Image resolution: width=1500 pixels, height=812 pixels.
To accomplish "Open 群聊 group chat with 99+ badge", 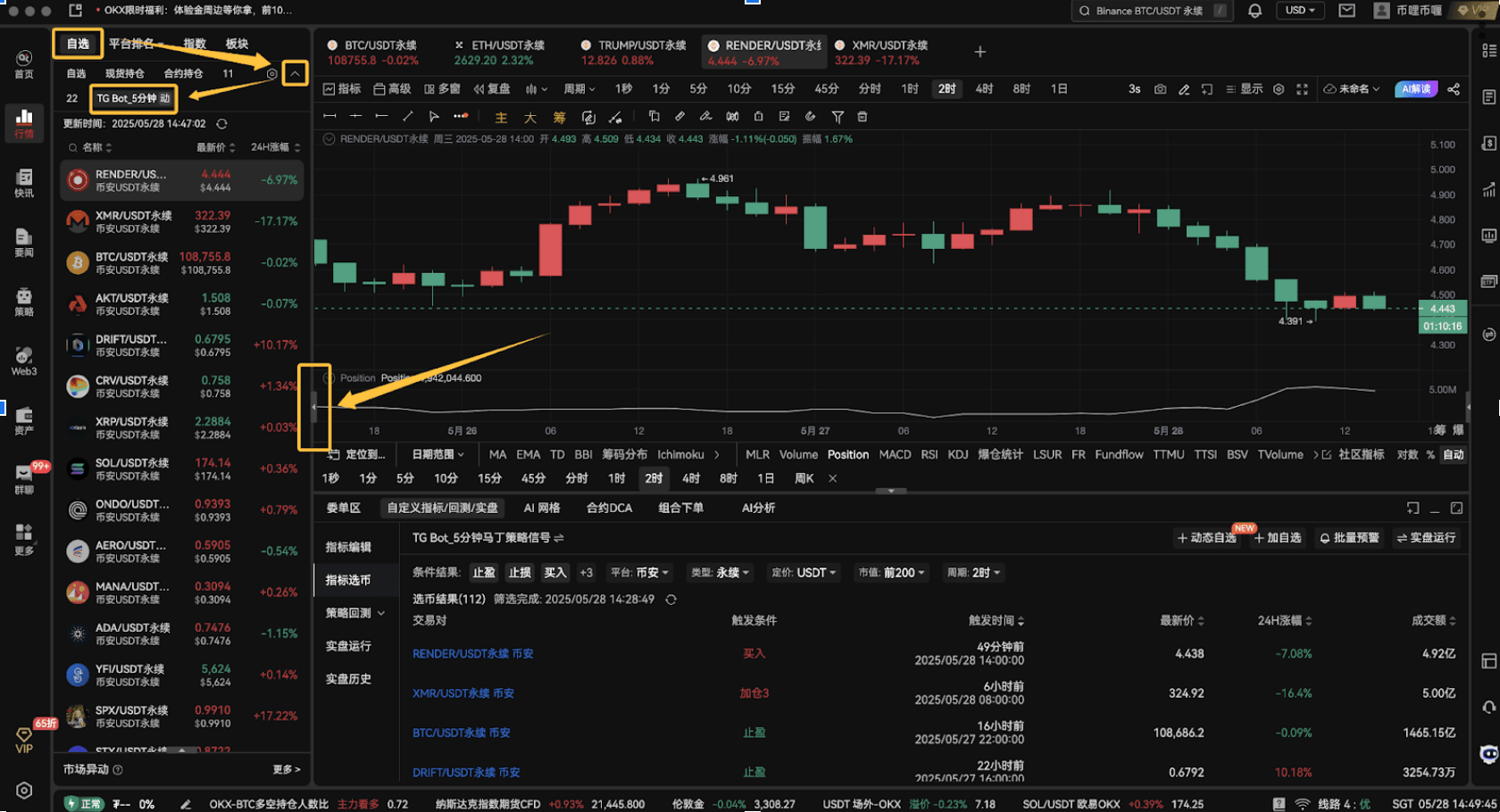I will point(24,479).
